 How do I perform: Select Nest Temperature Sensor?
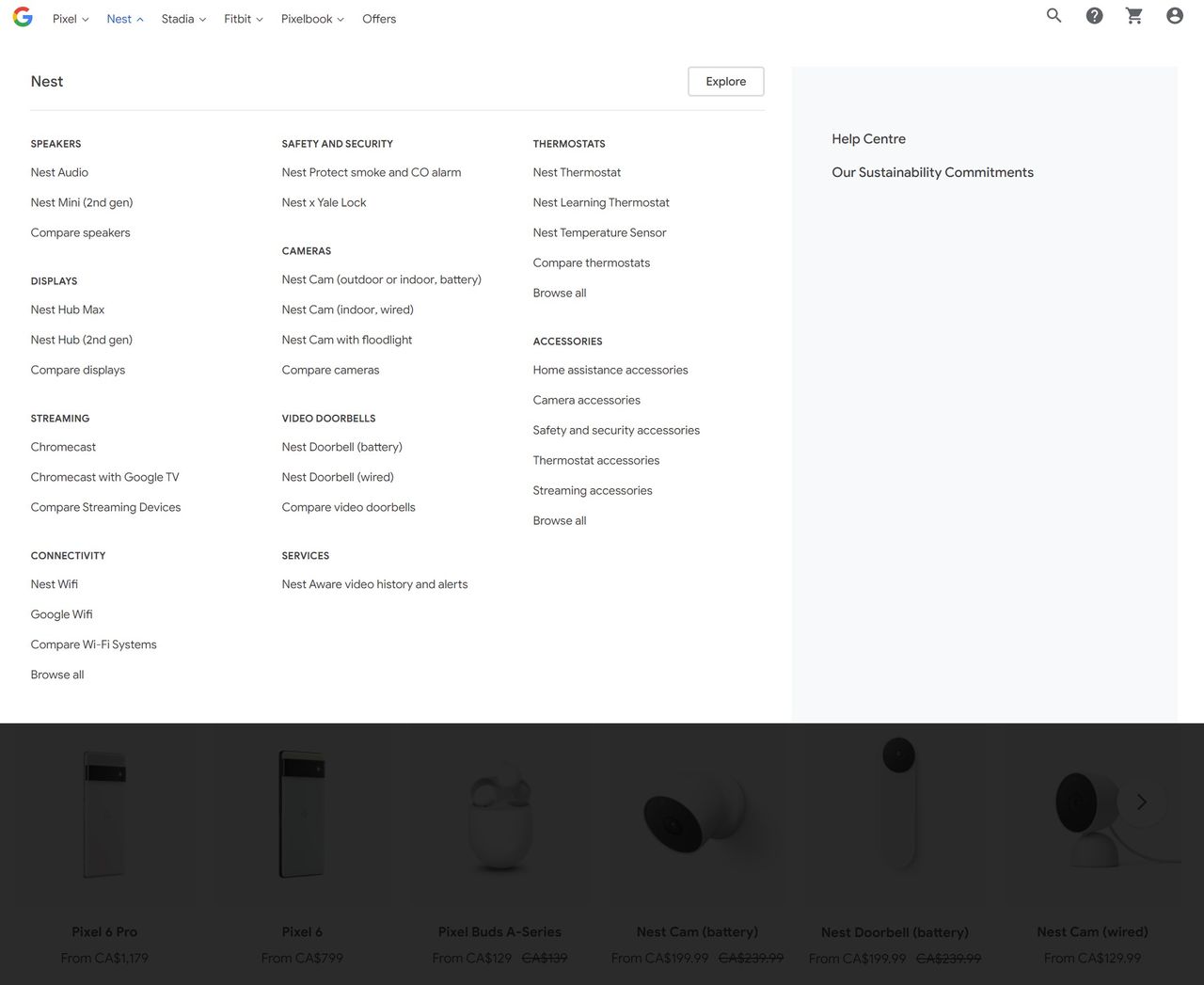(x=599, y=232)
